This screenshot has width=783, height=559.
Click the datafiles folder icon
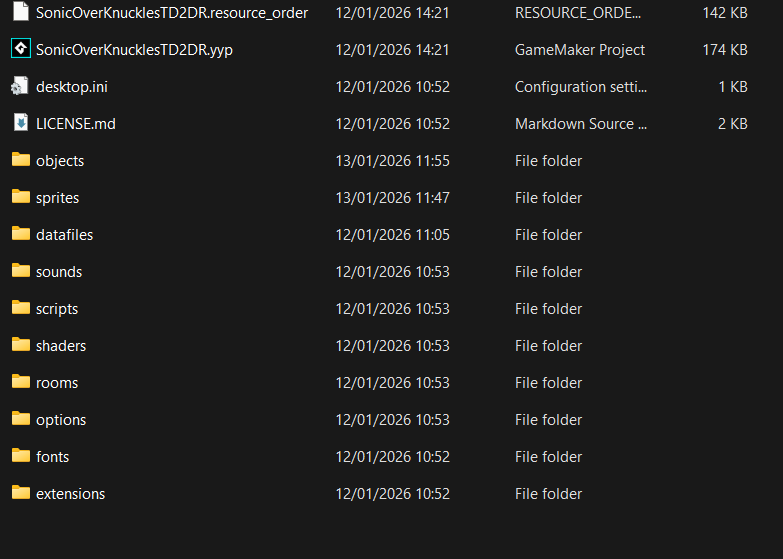(21, 234)
